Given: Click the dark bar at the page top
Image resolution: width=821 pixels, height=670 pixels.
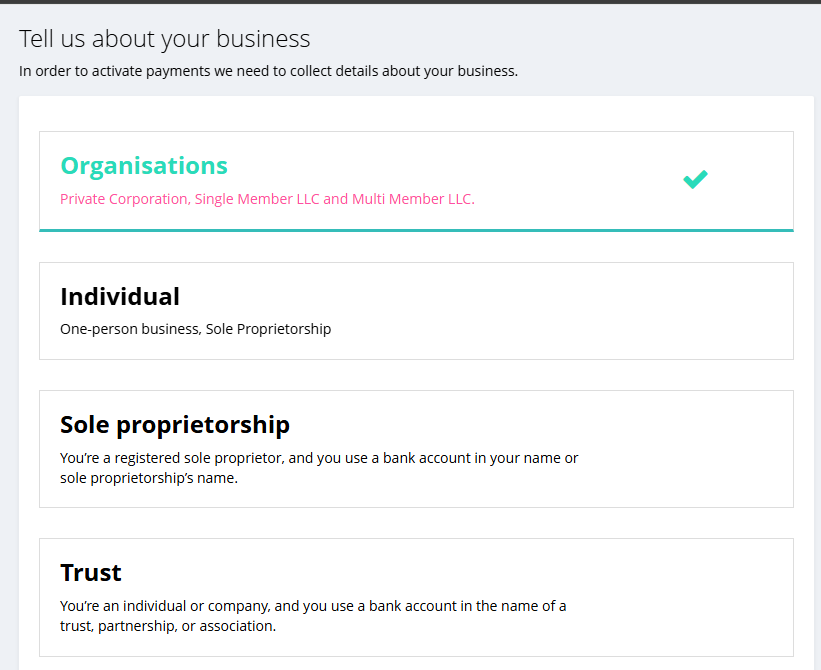Looking at the screenshot, I should pos(410,2).
